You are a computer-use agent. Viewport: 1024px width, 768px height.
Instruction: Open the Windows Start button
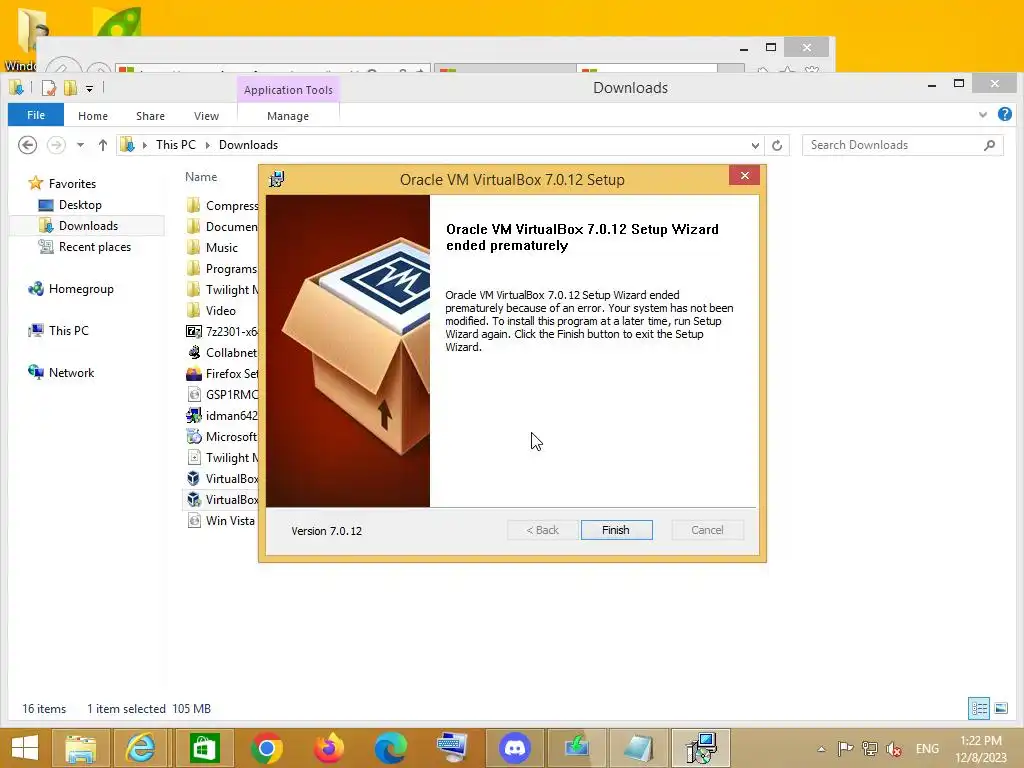(25, 748)
